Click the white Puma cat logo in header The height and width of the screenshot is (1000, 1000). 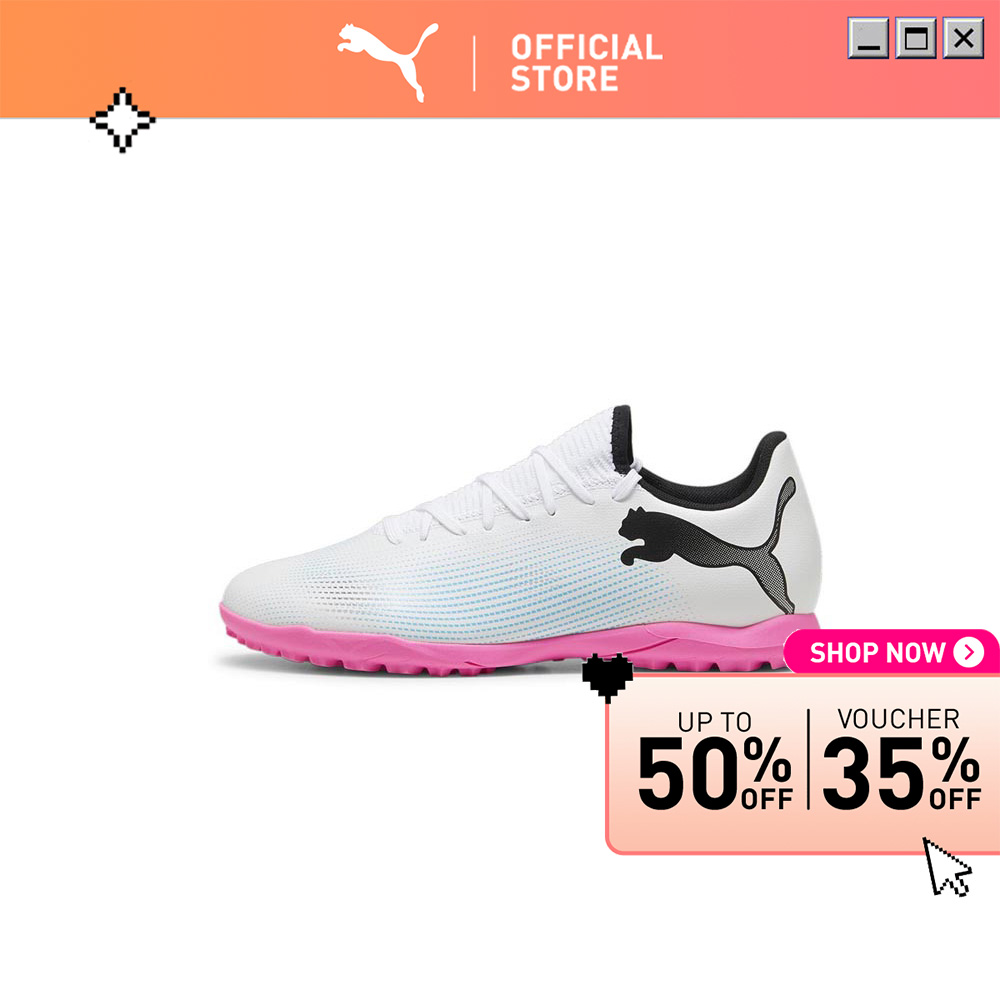(x=388, y=61)
